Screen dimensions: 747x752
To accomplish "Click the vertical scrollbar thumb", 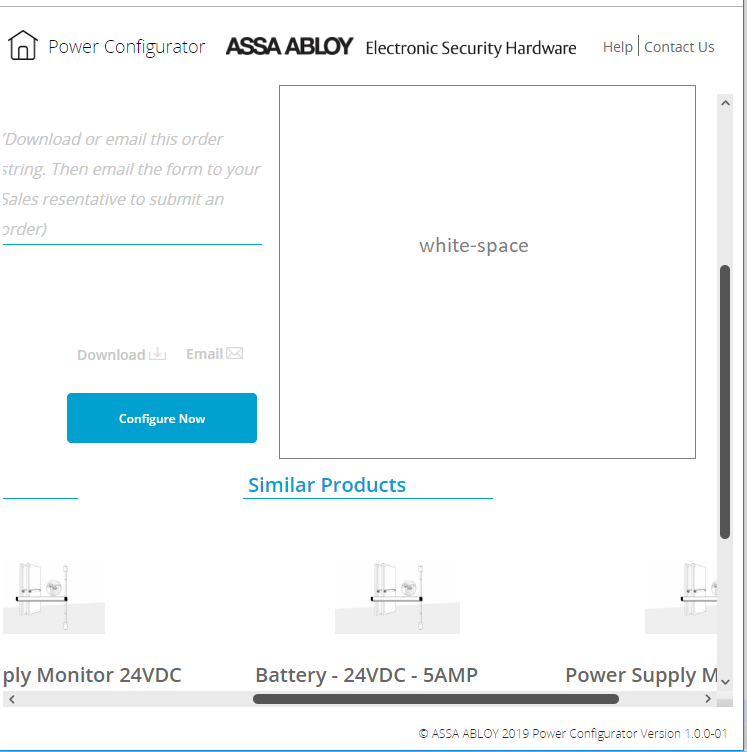I will click(726, 400).
